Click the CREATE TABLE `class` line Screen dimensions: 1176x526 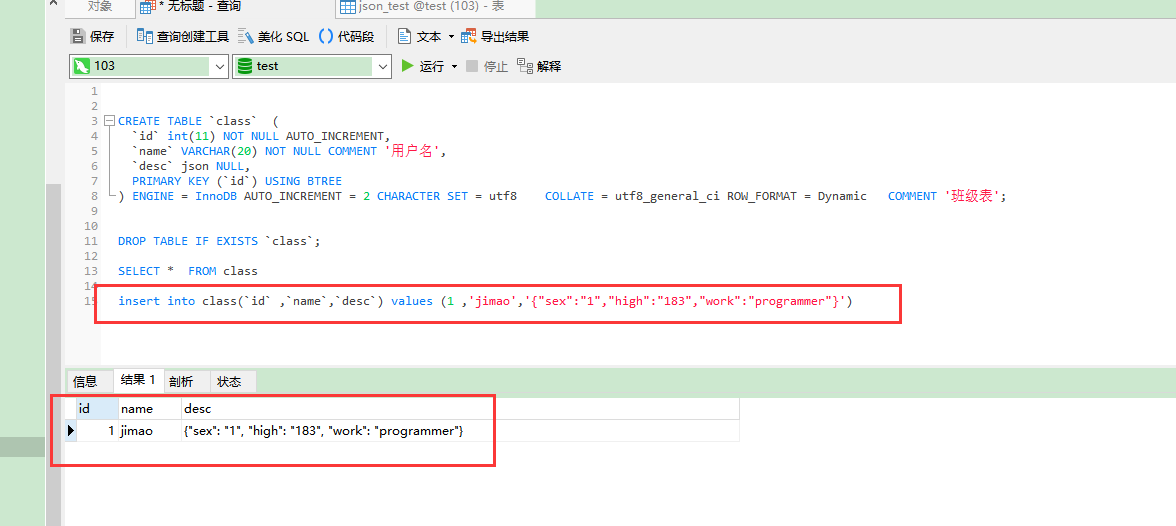click(x=198, y=121)
